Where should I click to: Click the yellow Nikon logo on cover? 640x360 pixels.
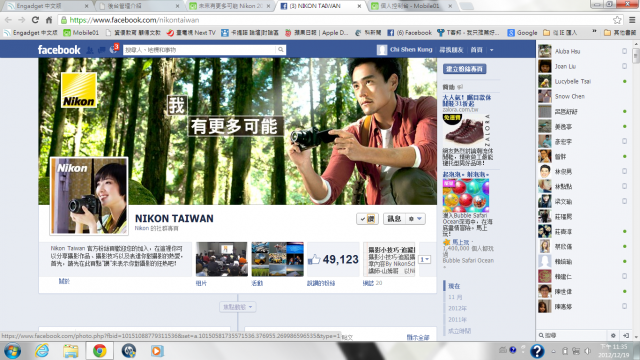(79, 90)
